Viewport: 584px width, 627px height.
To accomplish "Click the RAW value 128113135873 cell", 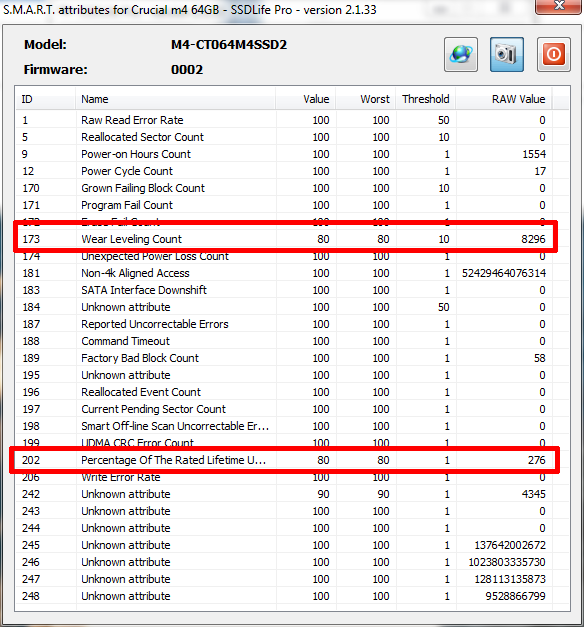I will (510, 579).
